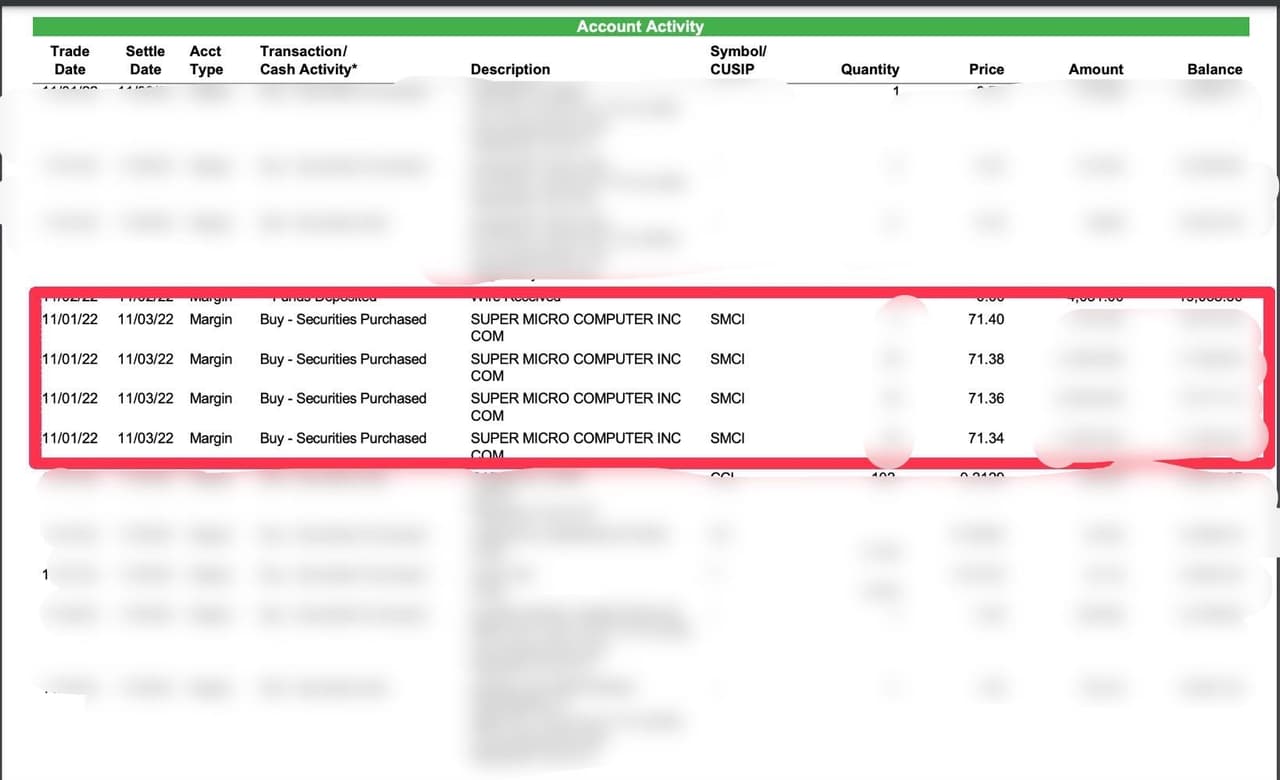Click the 71.34 price value

986,438
